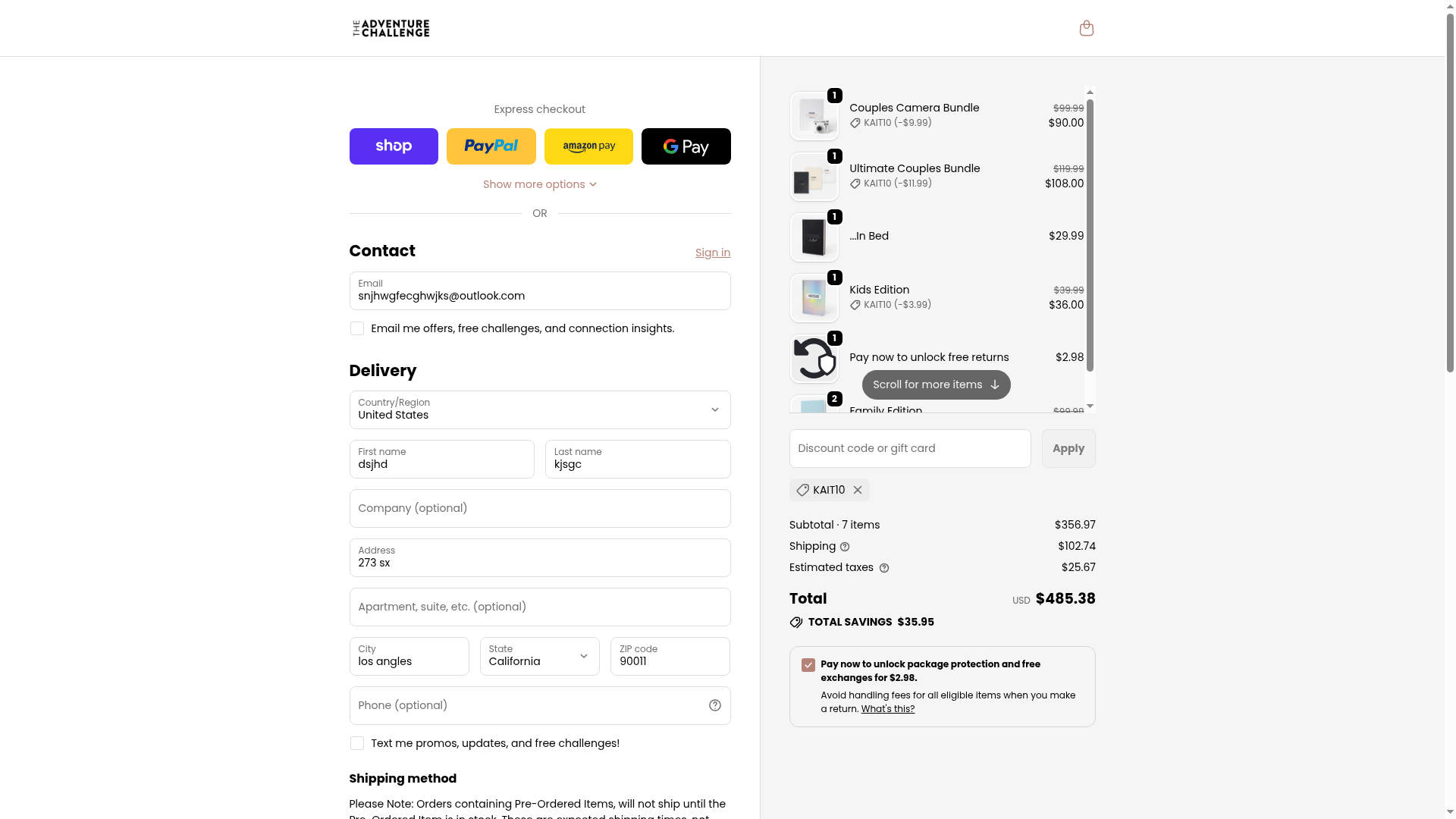
Task: Click the order items list scrollbar
Action: coord(1090,235)
